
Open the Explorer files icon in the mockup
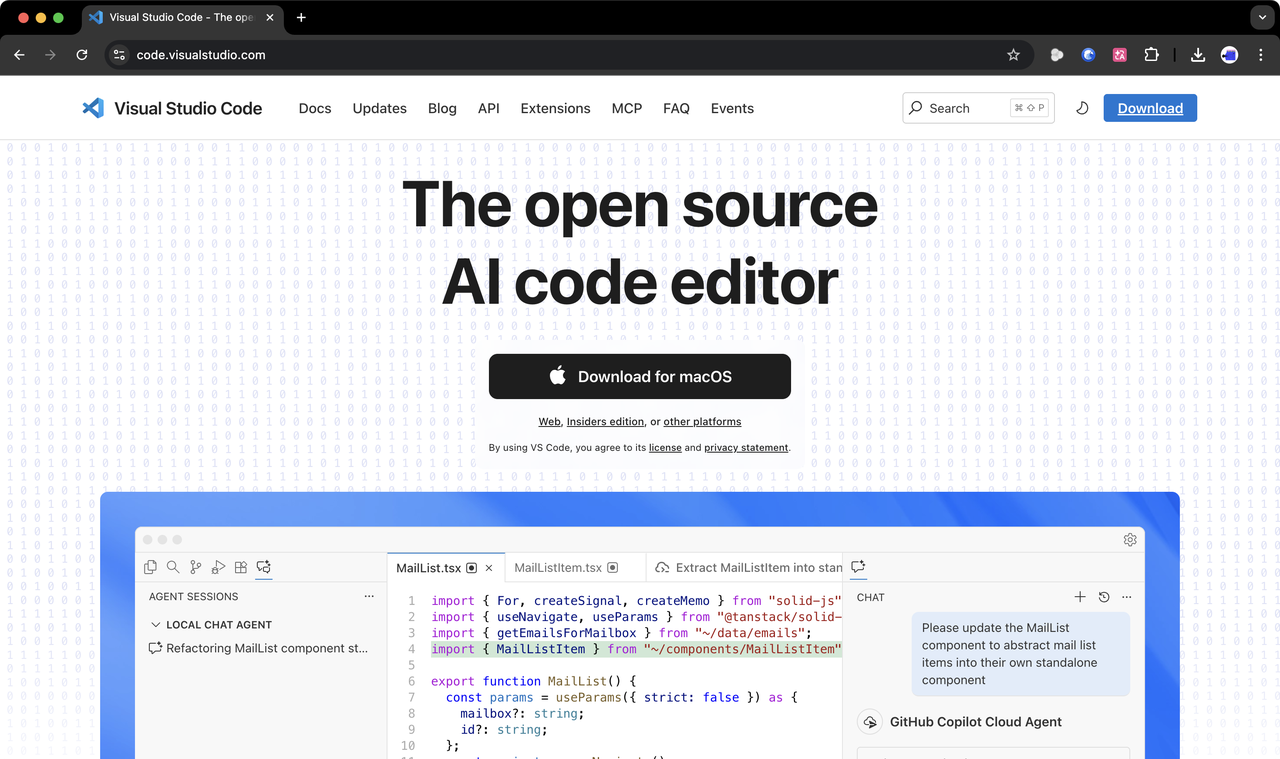click(x=150, y=567)
